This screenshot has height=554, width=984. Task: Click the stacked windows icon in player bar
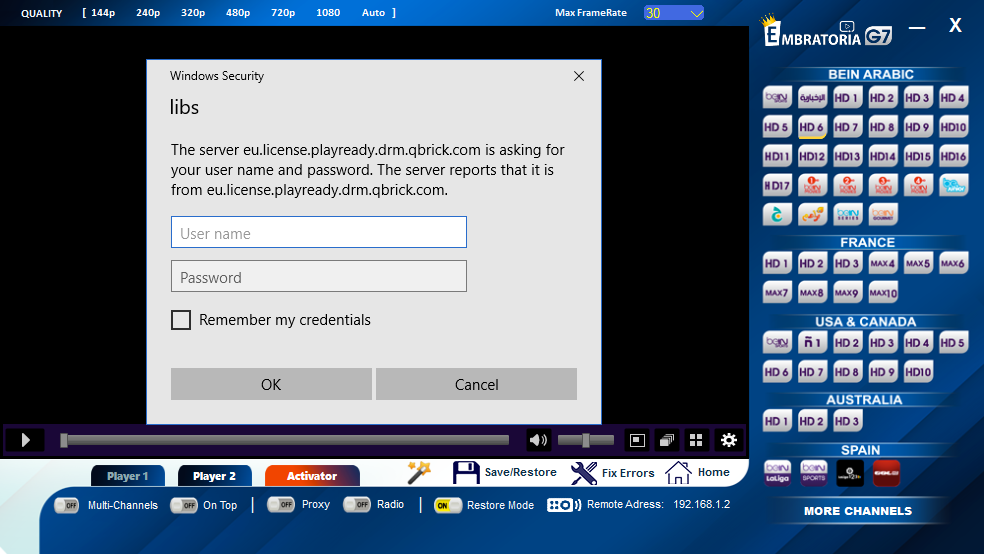(666, 440)
